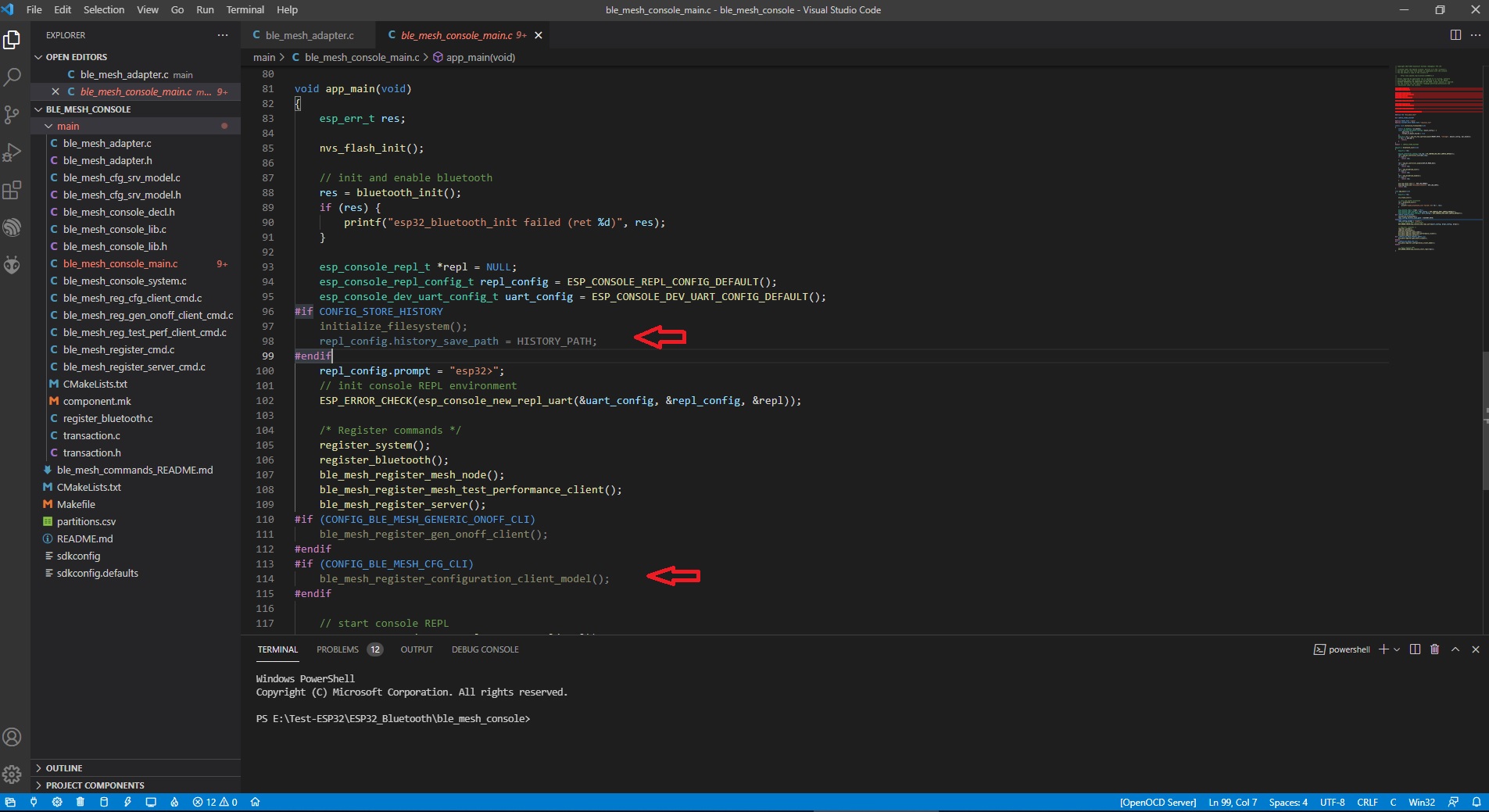The width and height of the screenshot is (1489, 812).
Task: Open Source Control view
Action: 12,115
